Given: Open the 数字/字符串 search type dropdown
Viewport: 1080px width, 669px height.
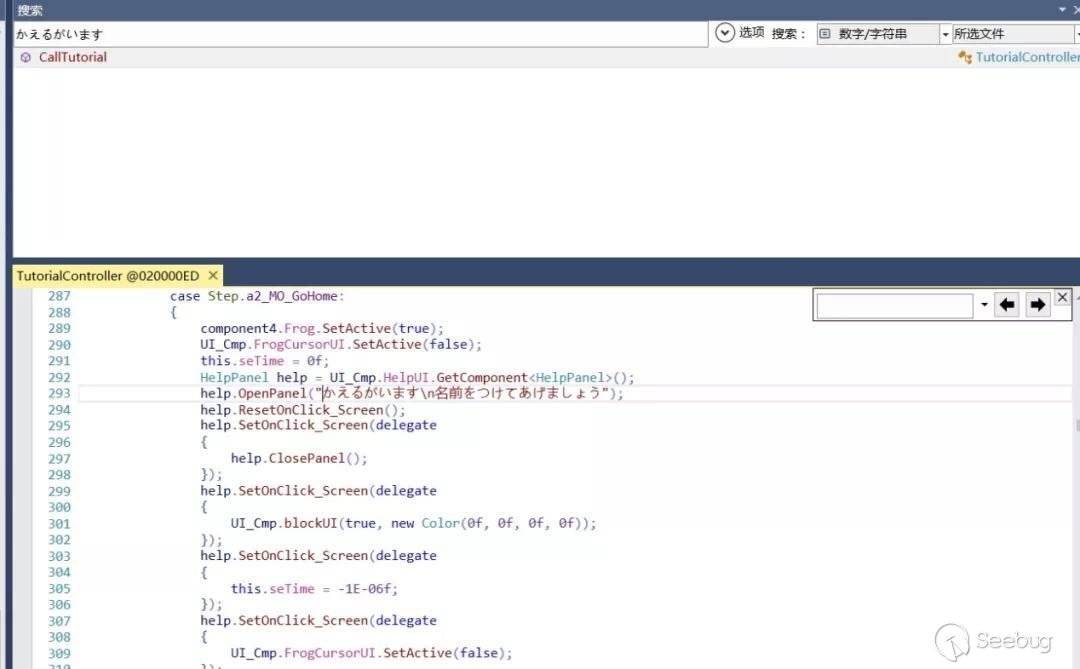Looking at the screenshot, I should (x=877, y=34).
